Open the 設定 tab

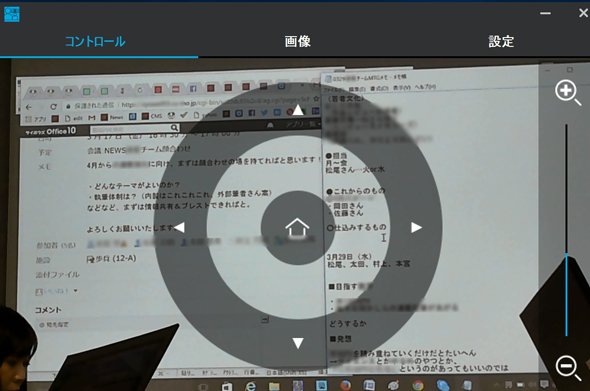point(501,41)
